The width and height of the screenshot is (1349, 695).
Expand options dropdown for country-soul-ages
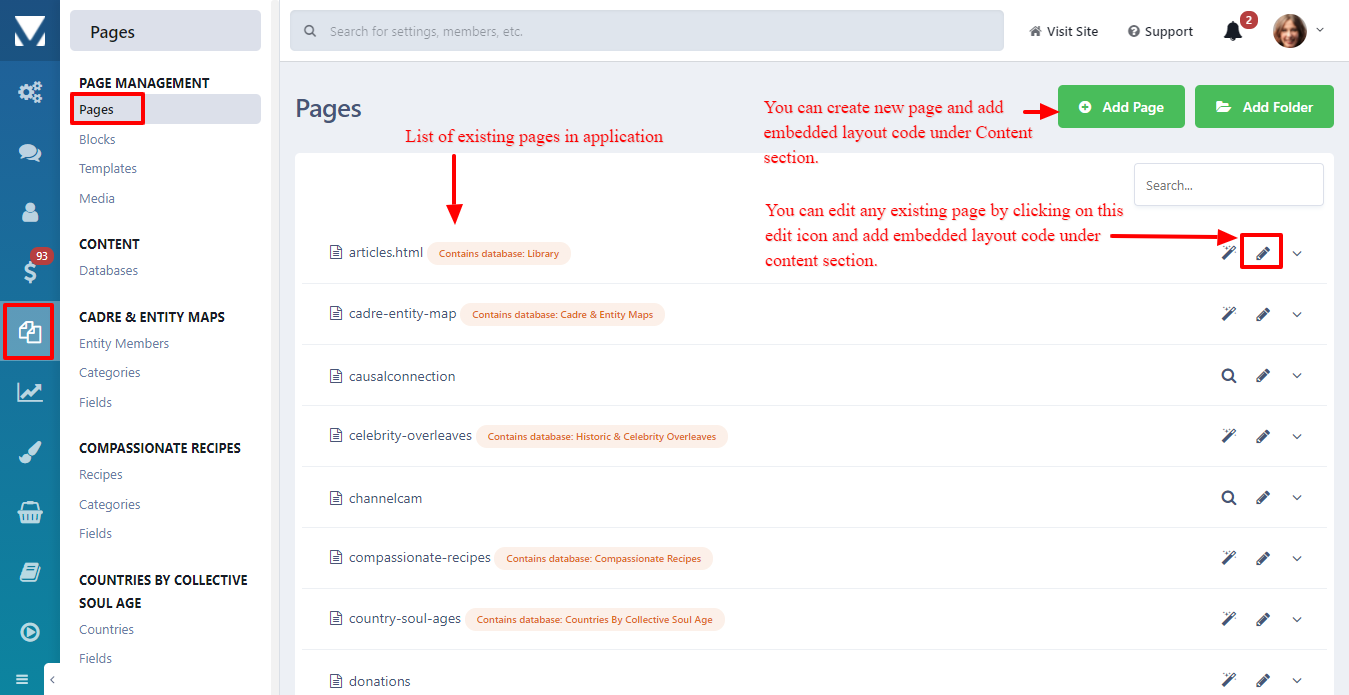1297,620
